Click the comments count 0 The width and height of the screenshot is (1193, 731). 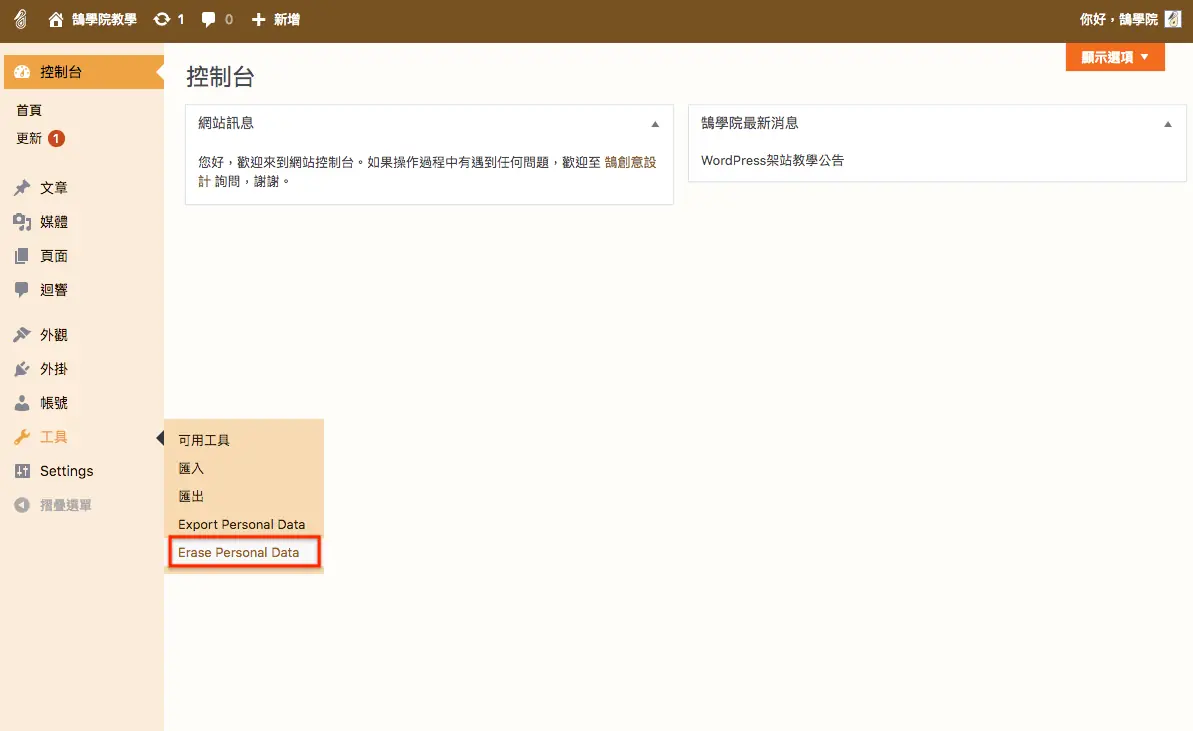[228, 20]
